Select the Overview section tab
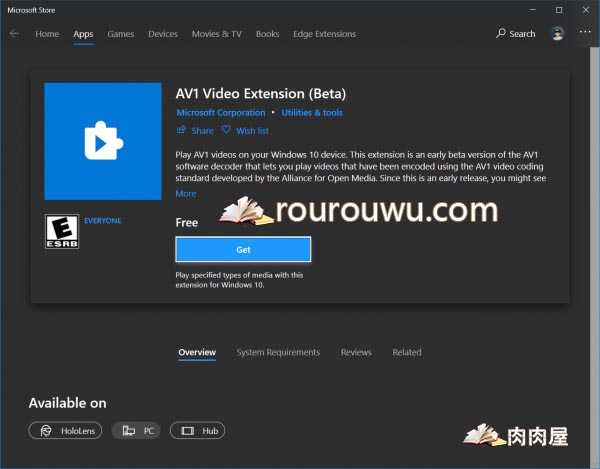Viewport: 600px width, 469px height. (197, 352)
